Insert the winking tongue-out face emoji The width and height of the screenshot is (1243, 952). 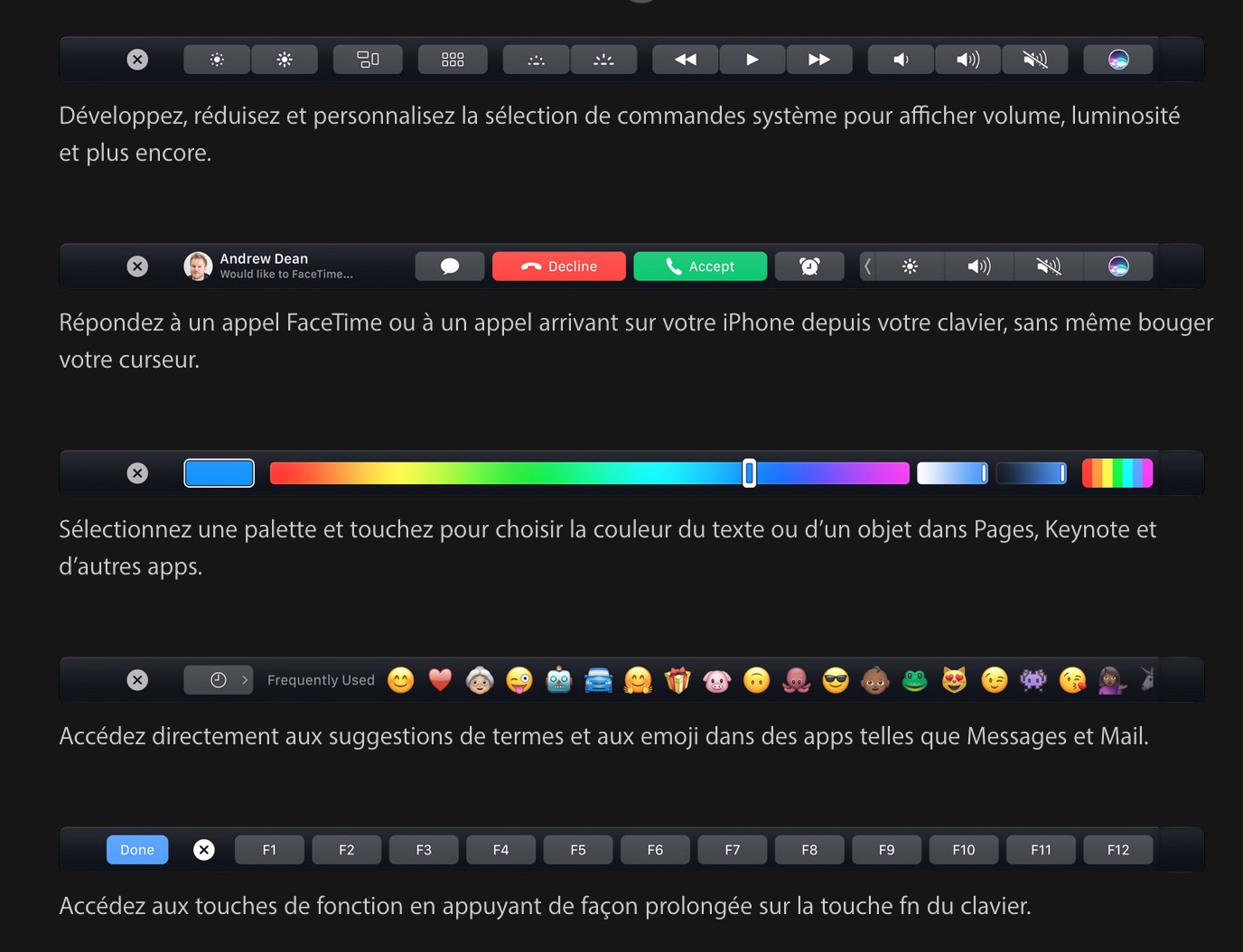[x=519, y=680]
